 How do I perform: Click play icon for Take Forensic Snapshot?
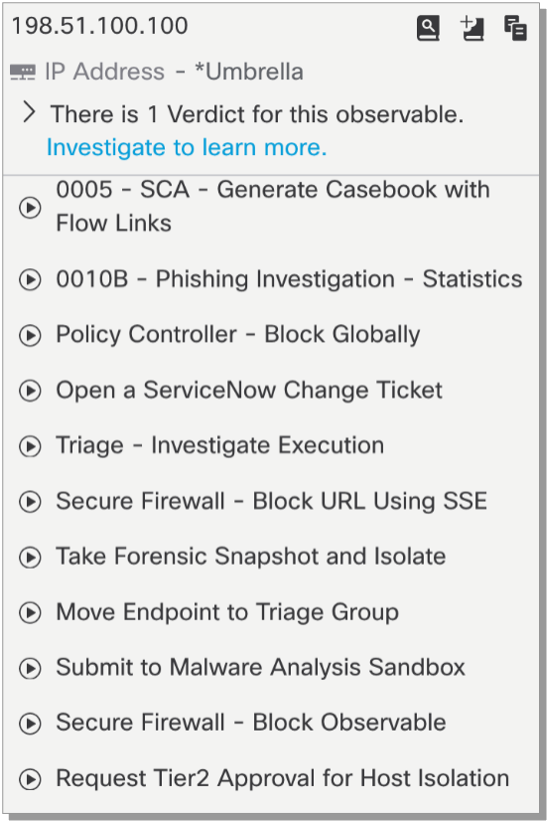pyautogui.click(x=30, y=557)
